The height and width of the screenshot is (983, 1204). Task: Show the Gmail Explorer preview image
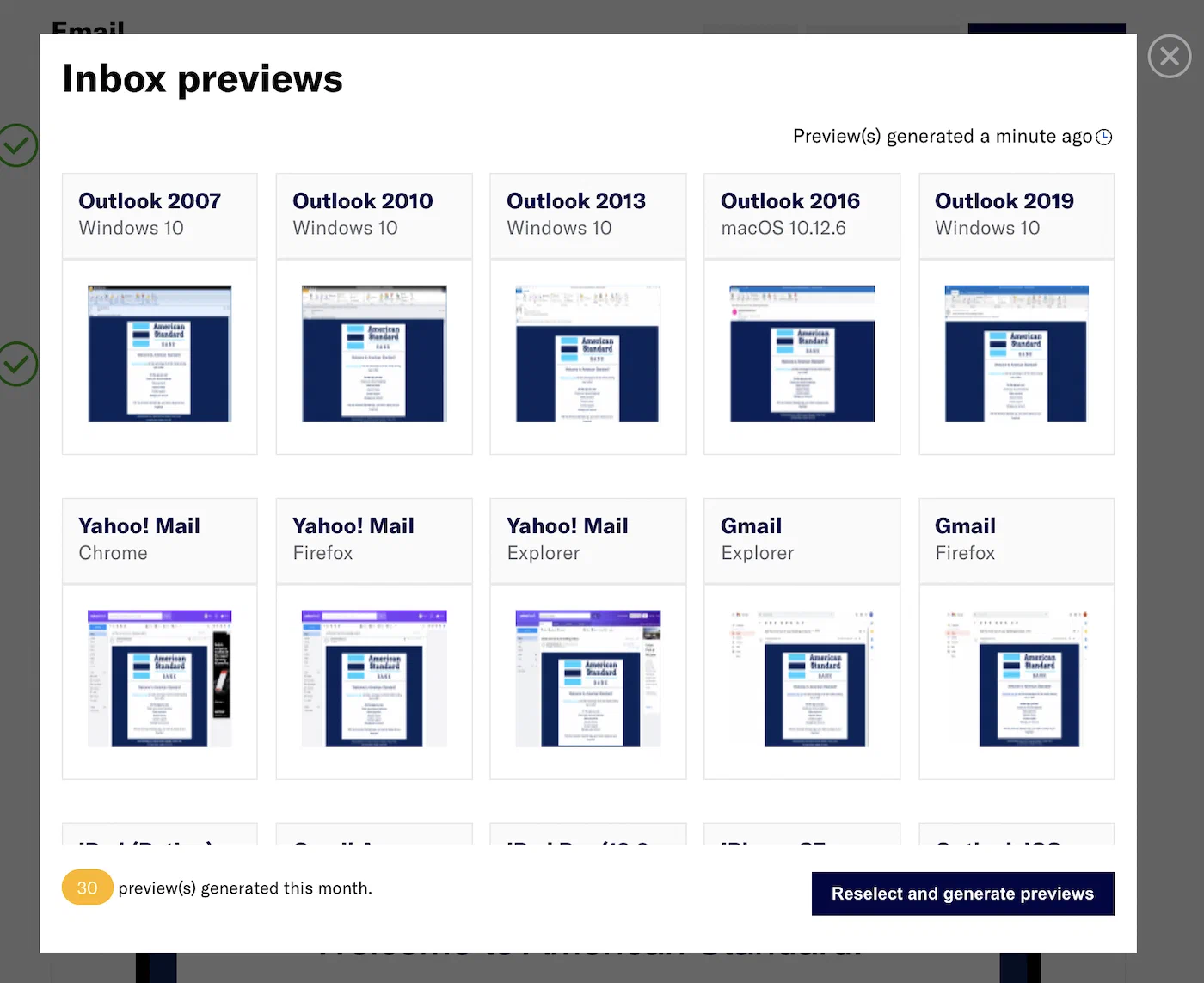click(x=802, y=679)
